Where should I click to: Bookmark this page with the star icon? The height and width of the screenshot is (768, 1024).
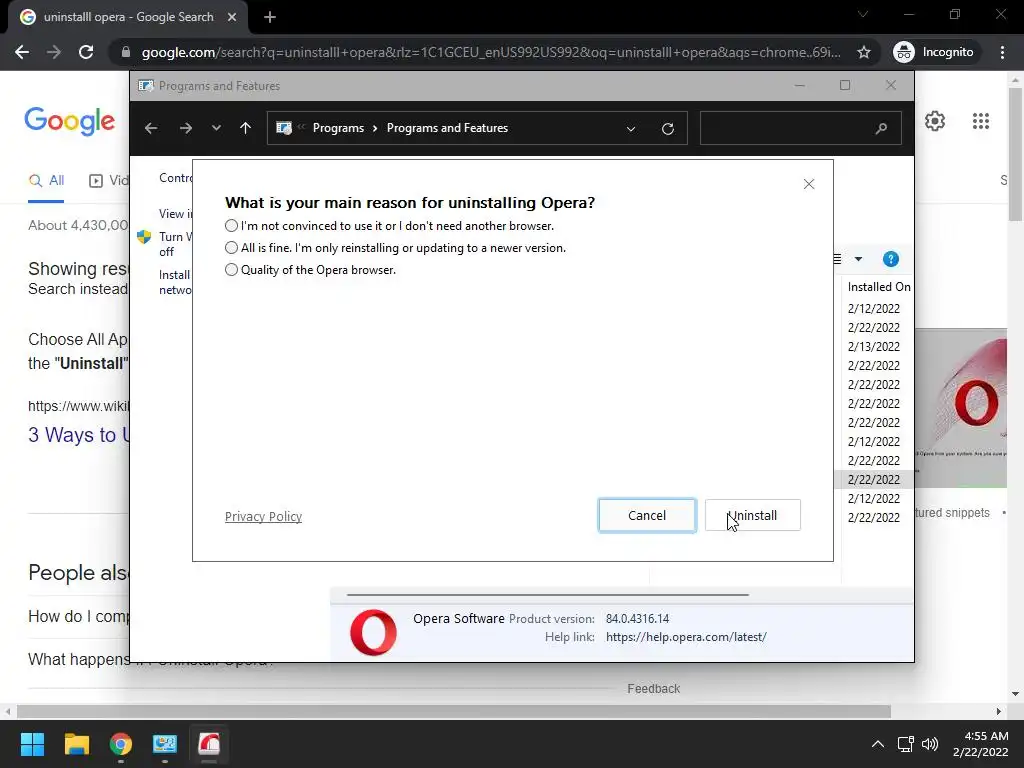(863, 52)
